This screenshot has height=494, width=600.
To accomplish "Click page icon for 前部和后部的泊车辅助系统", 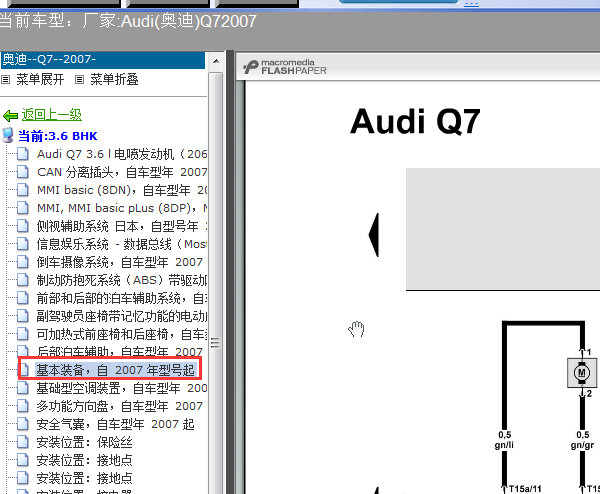I will (x=23, y=298).
